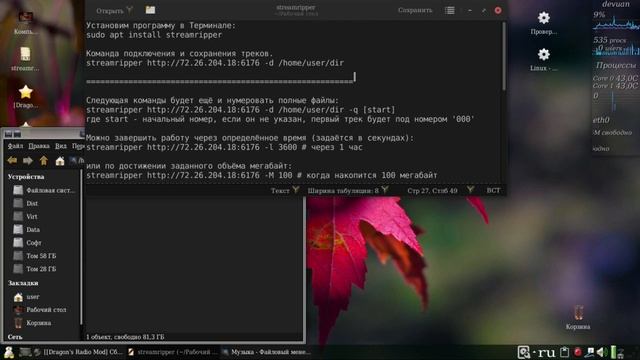The width and height of the screenshot is (640, 360).
Task: Open the Текст syntax highlighting dropdown
Action: [x=285, y=191]
